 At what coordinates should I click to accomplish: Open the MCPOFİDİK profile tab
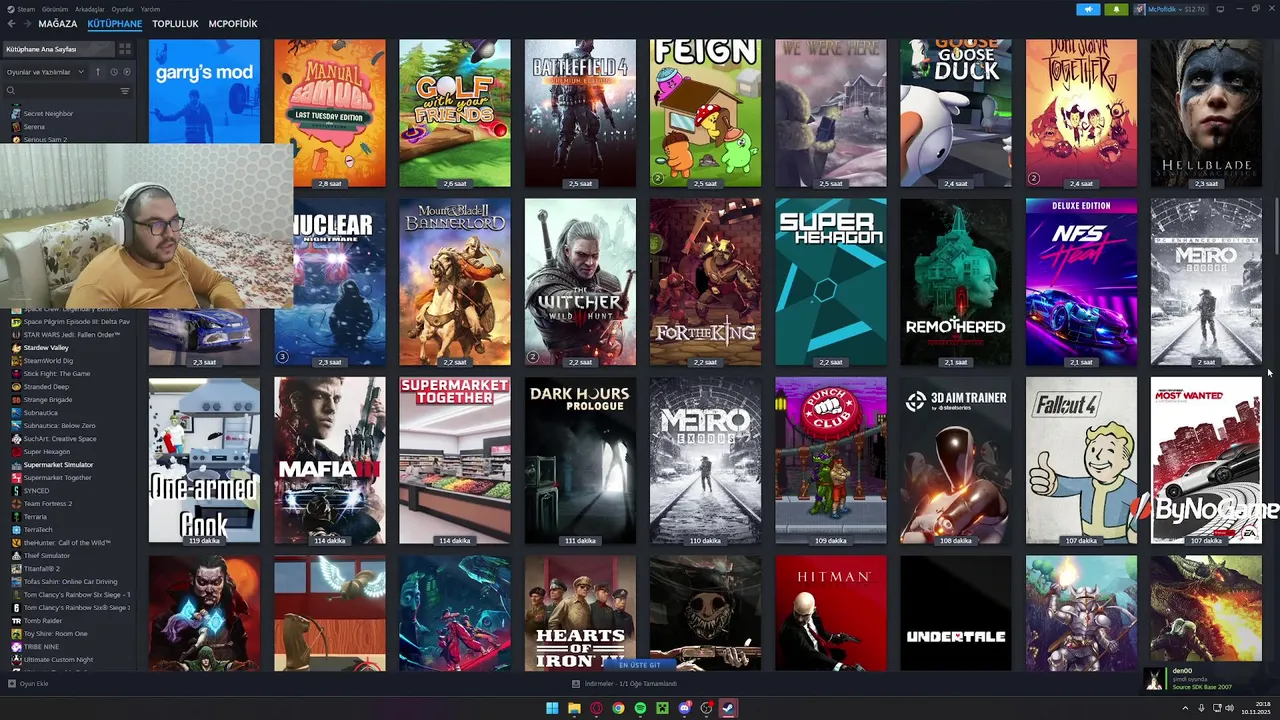(x=233, y=23)
